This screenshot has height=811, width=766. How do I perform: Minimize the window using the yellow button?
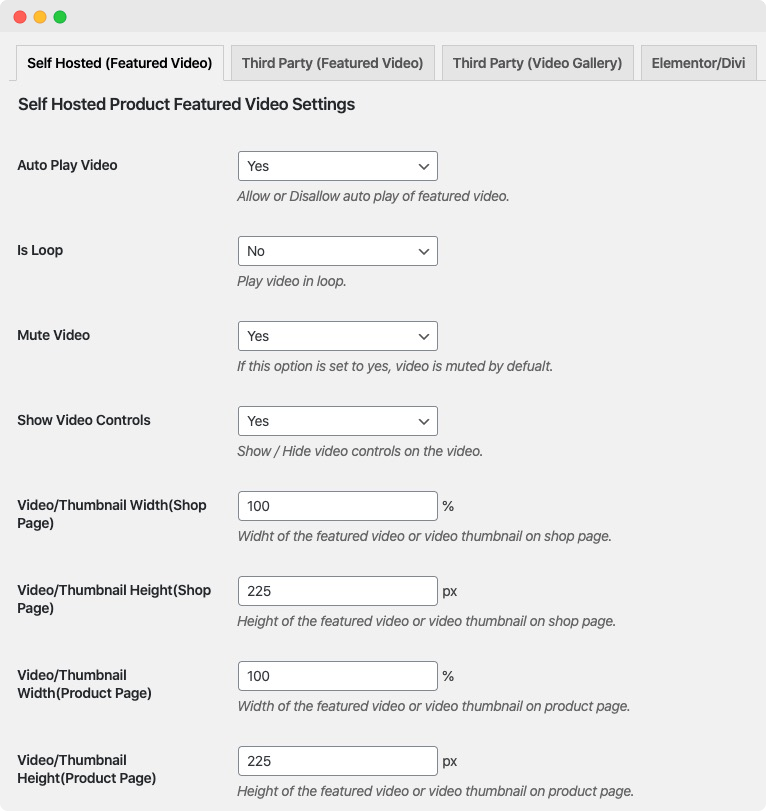tap(42, 17)
